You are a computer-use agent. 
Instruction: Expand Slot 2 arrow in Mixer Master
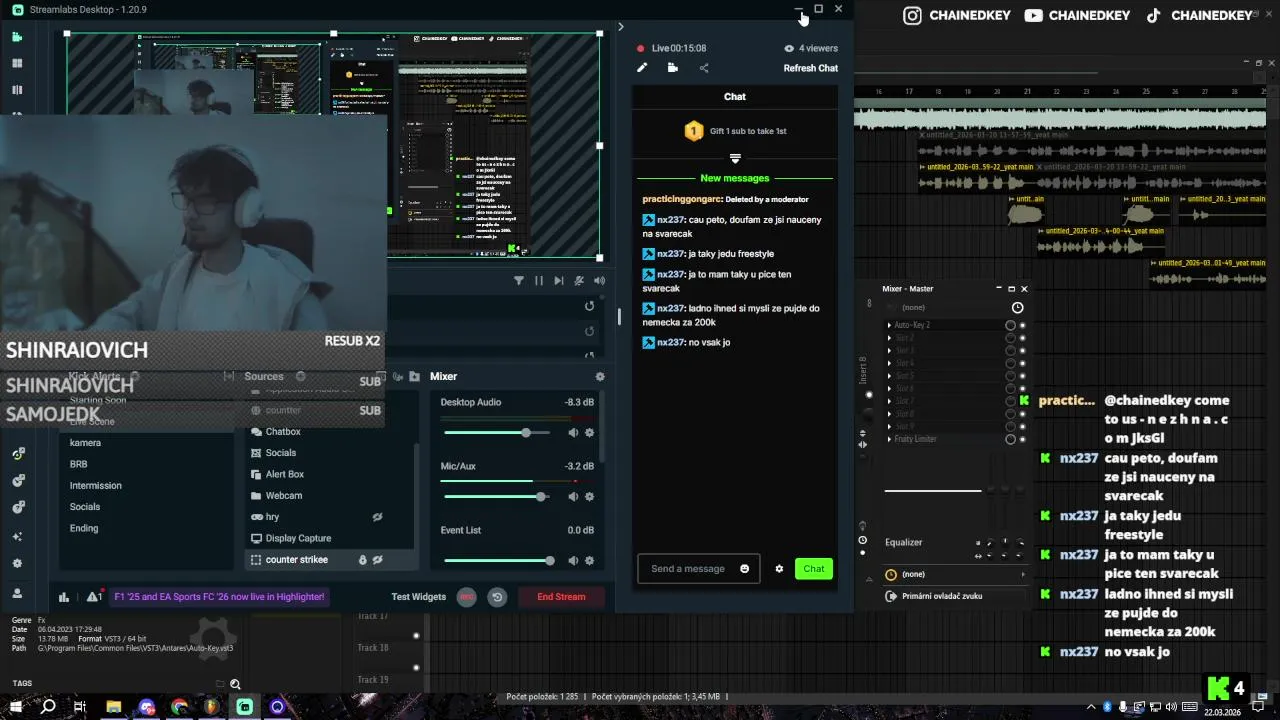click(889, 338)
